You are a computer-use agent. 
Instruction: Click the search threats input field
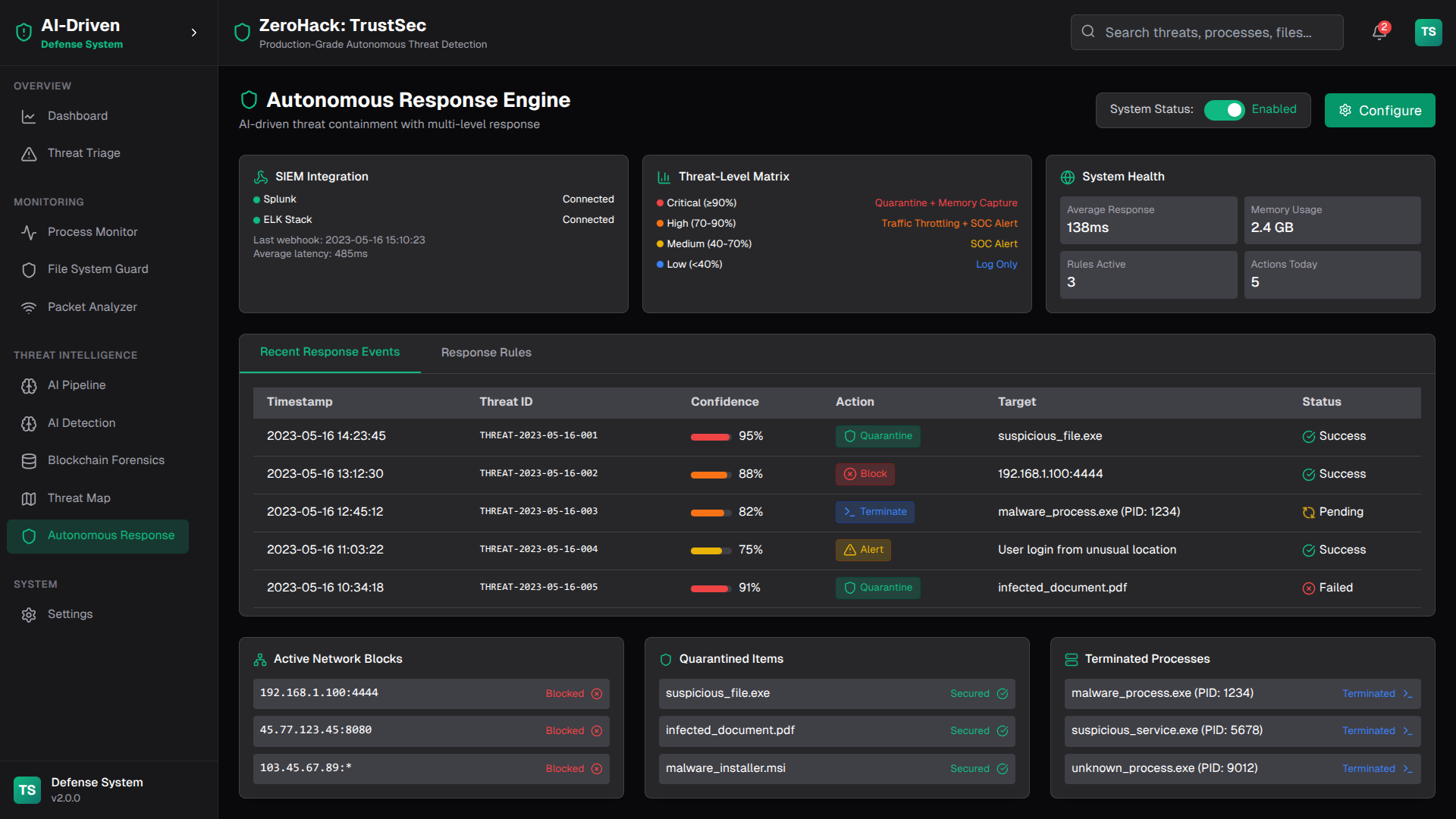1207,33
